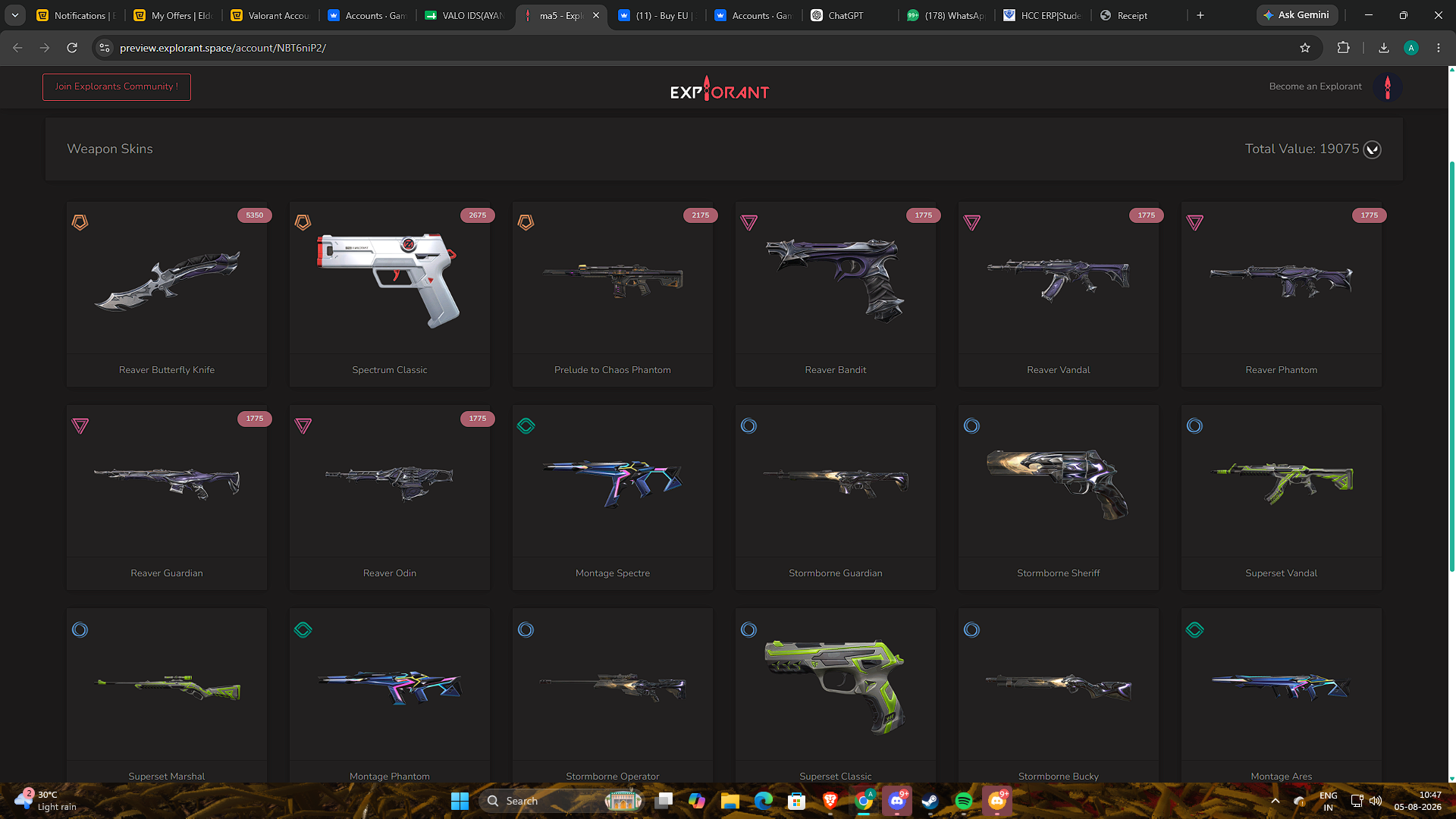Select the Spectrum Classic skin image
The image size is (1456, 819).
(x=389, y=279)
